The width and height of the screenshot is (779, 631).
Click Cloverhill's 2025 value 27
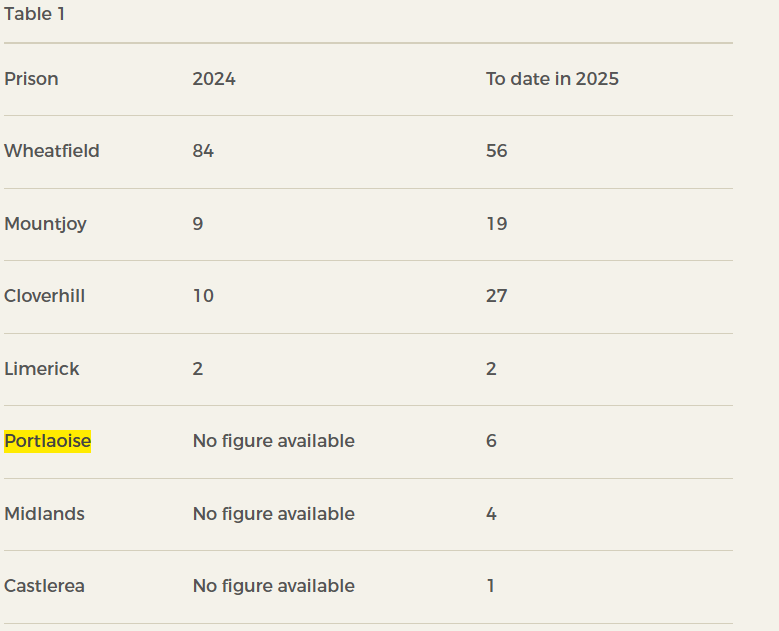(497, 296)
